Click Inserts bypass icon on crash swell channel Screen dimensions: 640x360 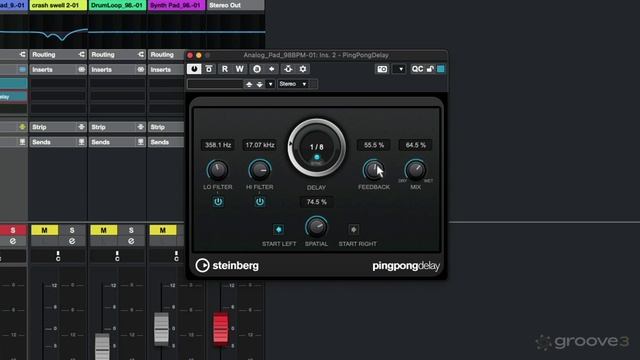point(81,70)
